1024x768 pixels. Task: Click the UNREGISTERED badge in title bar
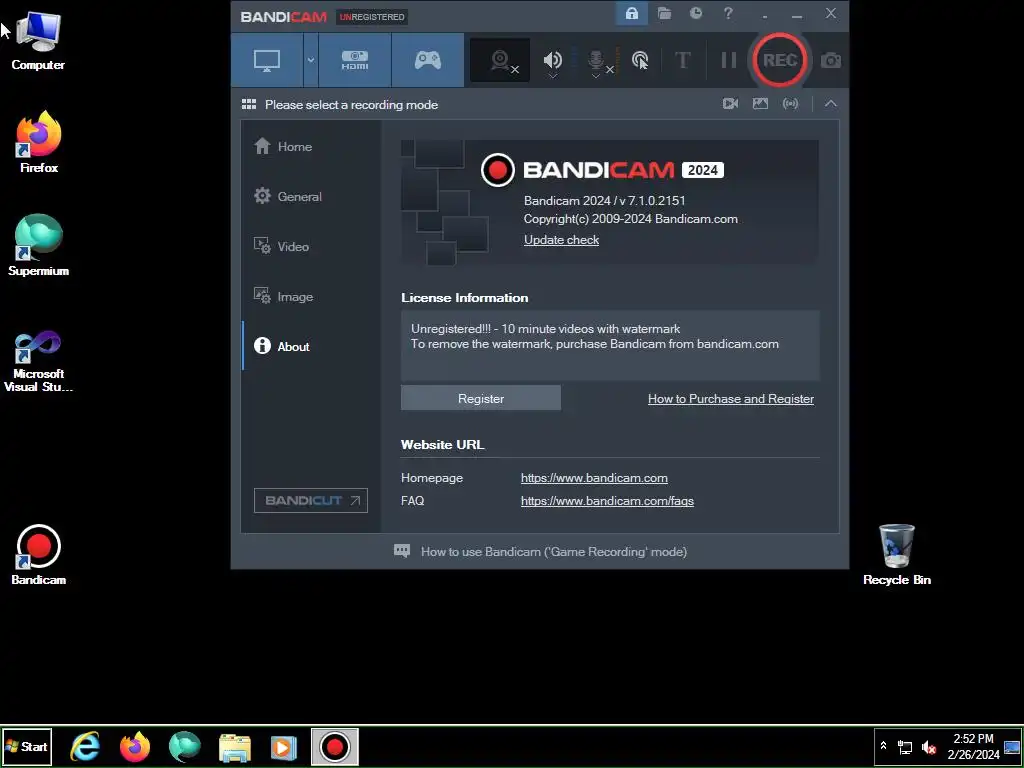click(372, 17)
